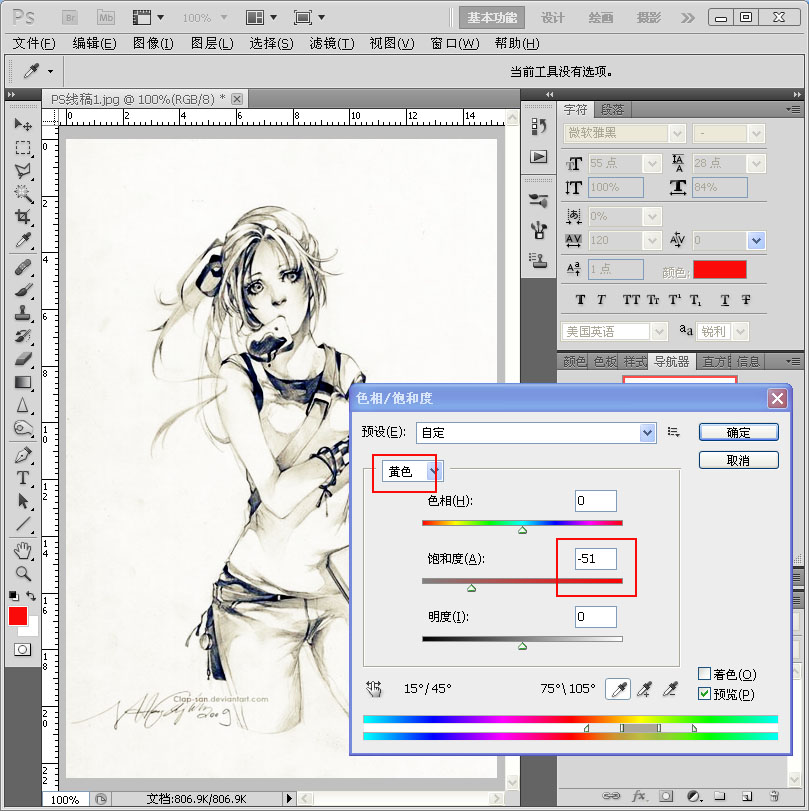Select the Crop tool

[23, 217]
